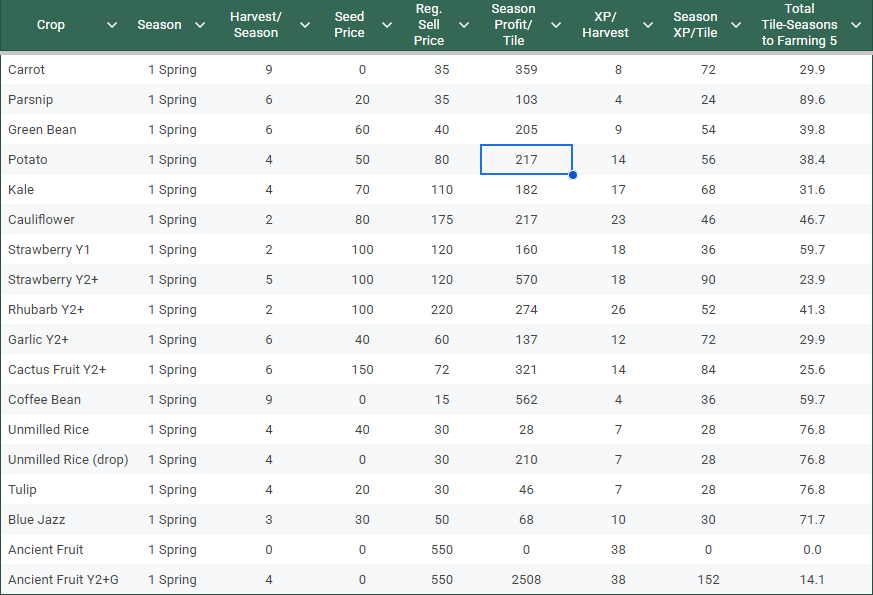873x595 pixels.
Task: Click the Parsnip seed price cell
Action: point(362,100)
